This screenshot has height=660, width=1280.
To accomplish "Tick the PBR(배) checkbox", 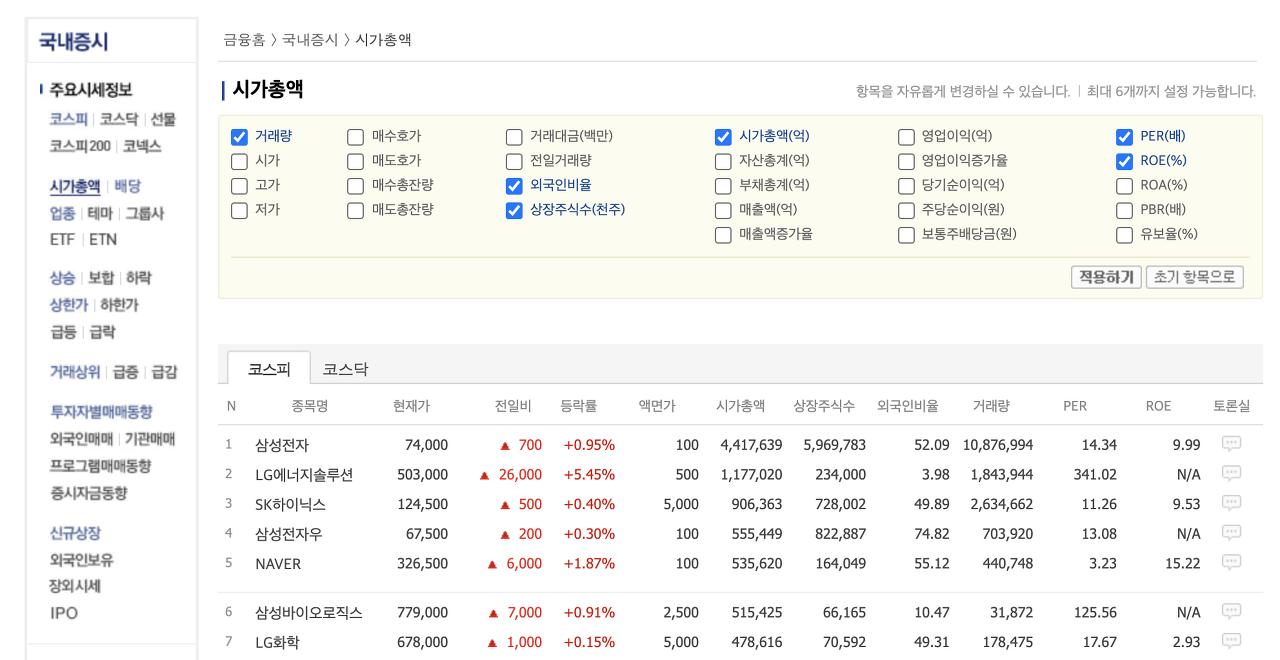I will pyautogui.click(x=1124, y=210).
